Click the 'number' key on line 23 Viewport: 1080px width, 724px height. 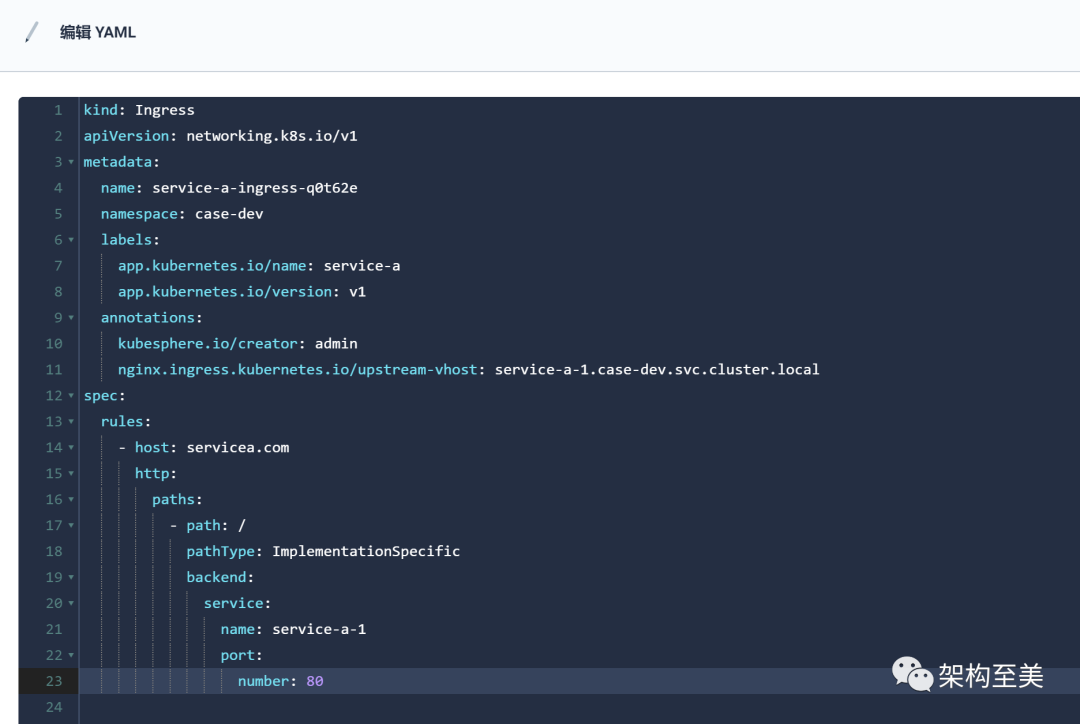coord(263,681)
